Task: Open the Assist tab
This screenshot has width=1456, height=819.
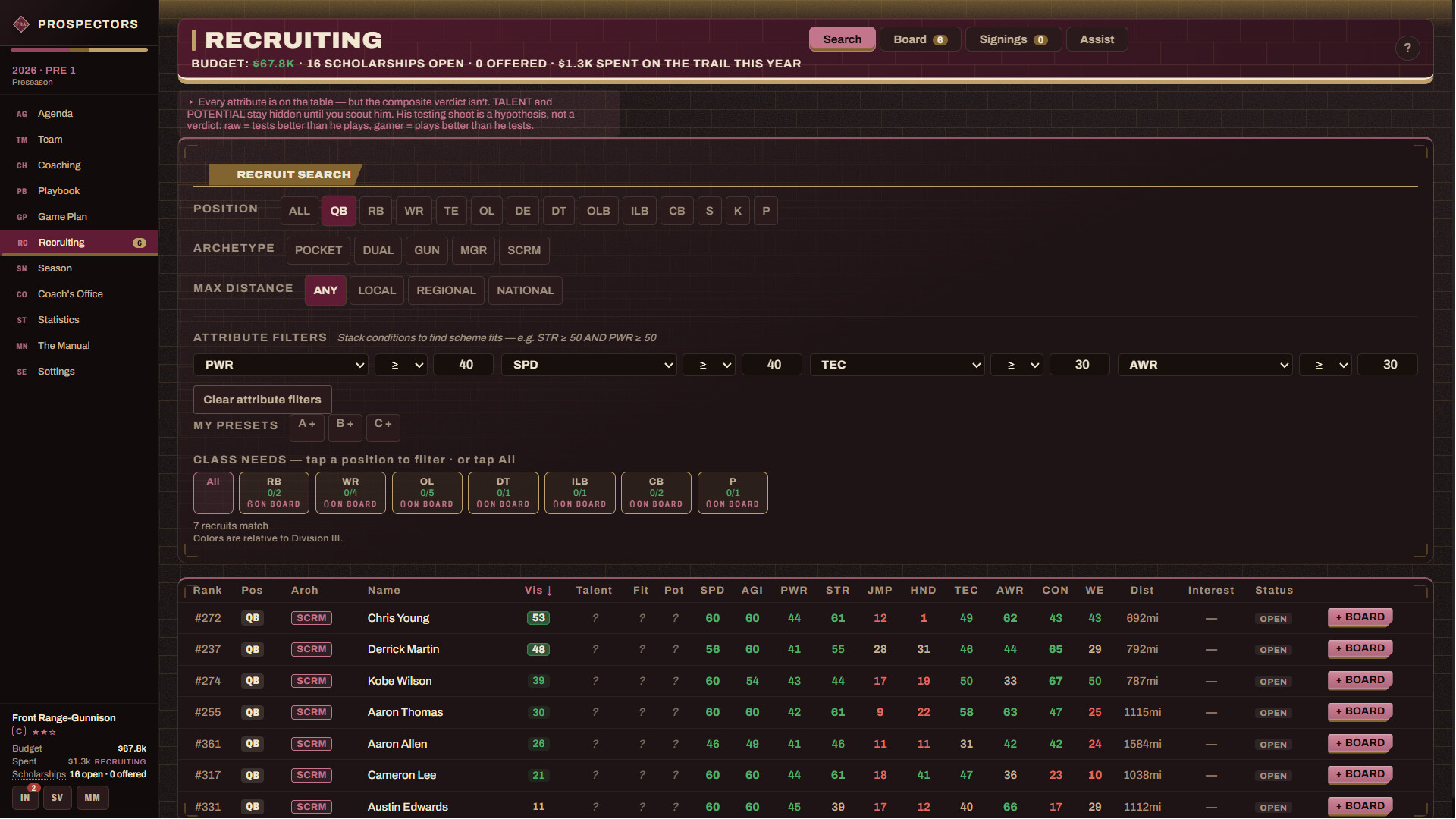Action: (x=1097, y=39)
